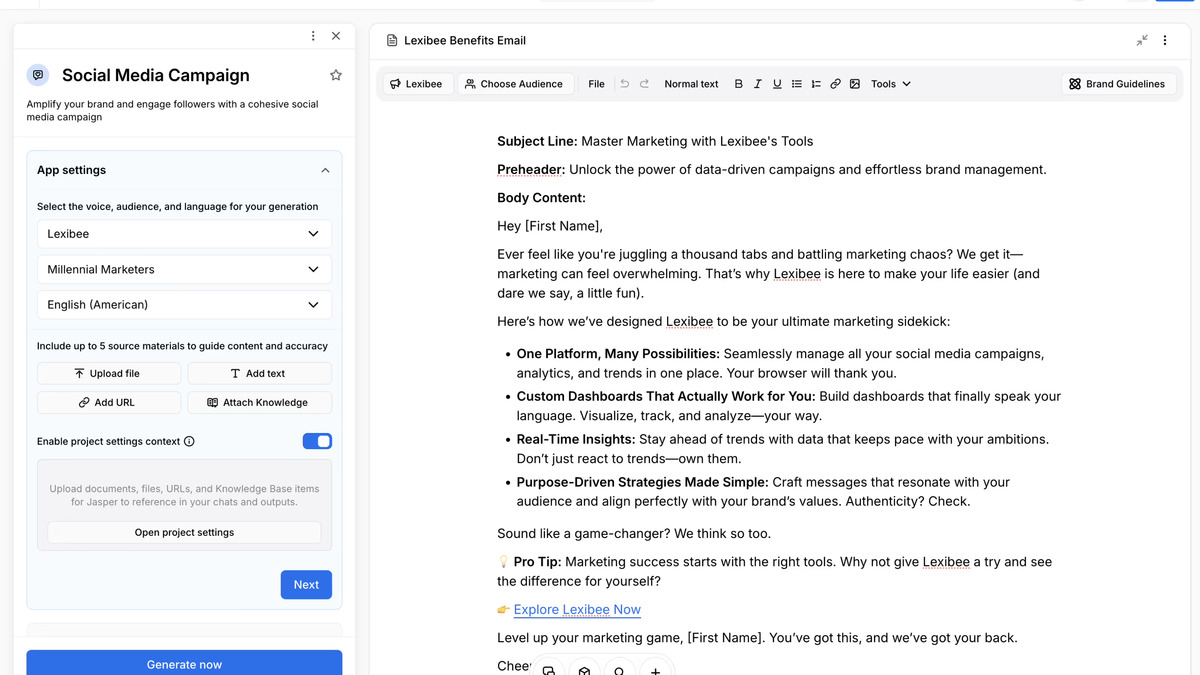Open the Explore Lexibee Now link
Screen dimensions: 1200x675
(x=577, y=609)
